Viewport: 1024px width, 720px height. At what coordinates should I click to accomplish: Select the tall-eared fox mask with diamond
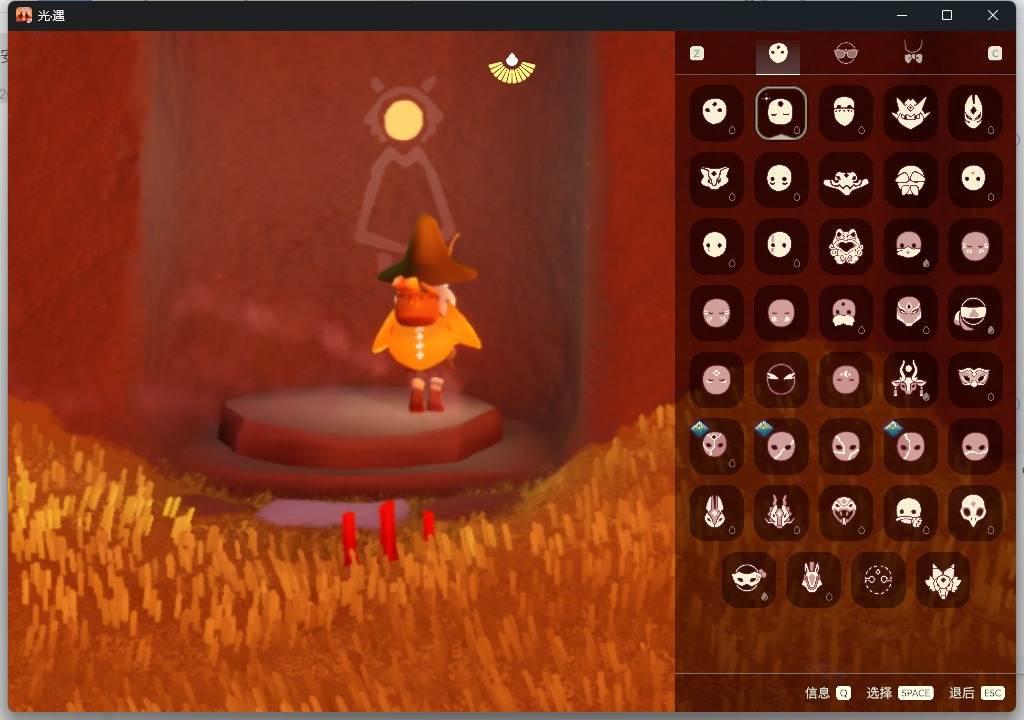(x=974, y=112)
